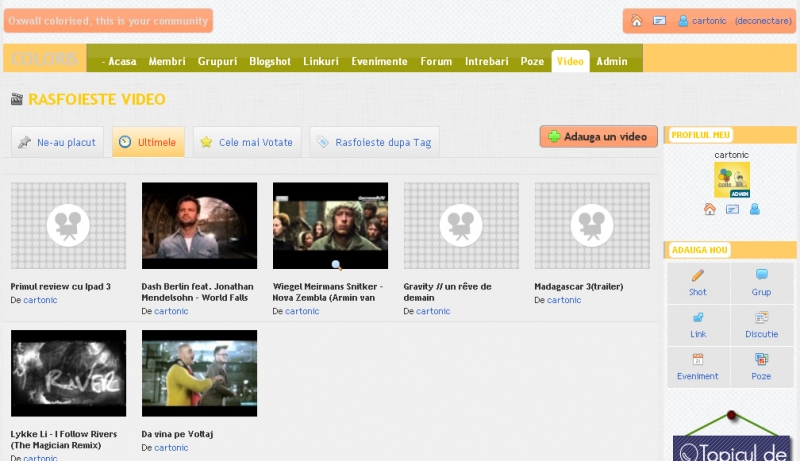Click the Link icon in sidebar

tap(697, 317)
